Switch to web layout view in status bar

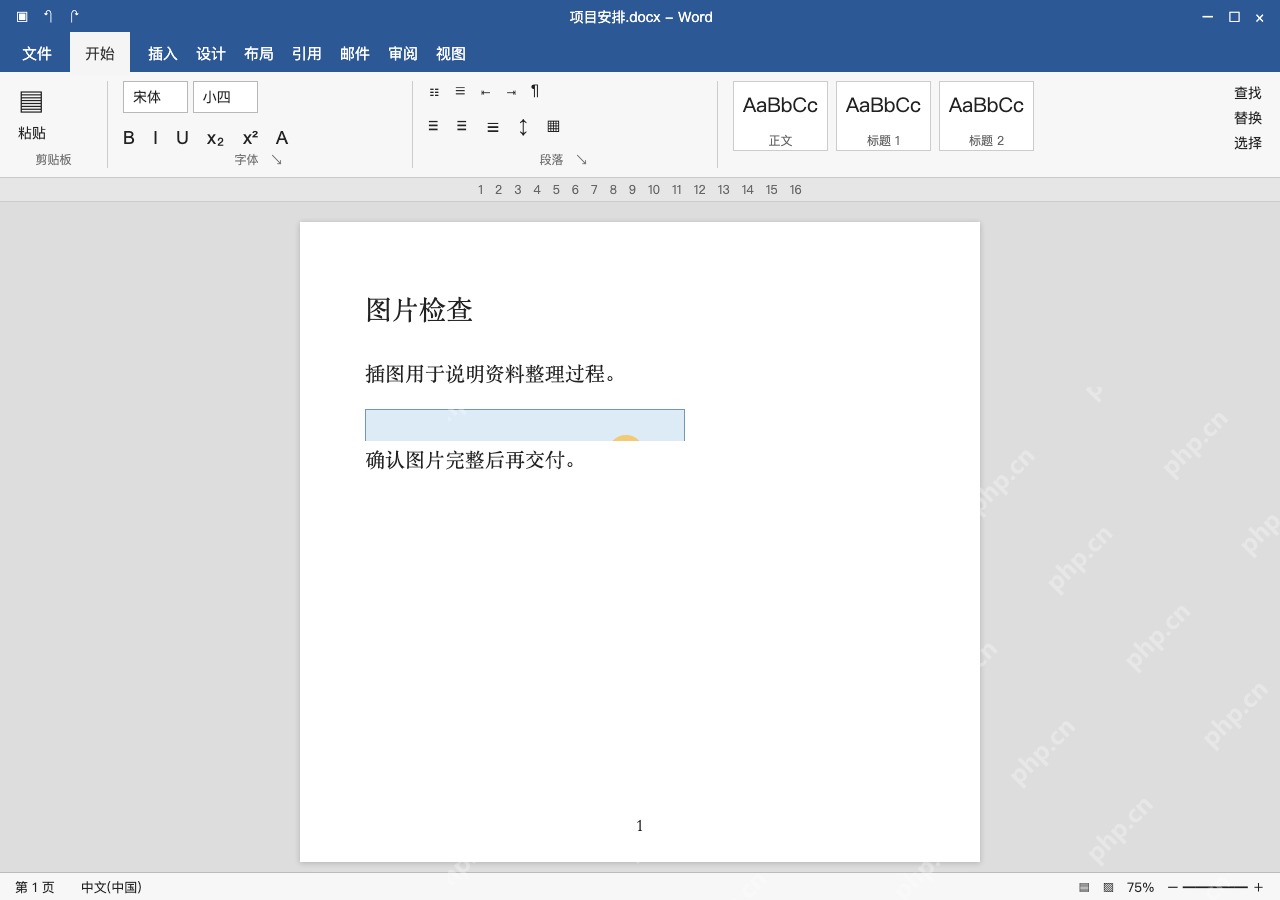point(1108,887)
